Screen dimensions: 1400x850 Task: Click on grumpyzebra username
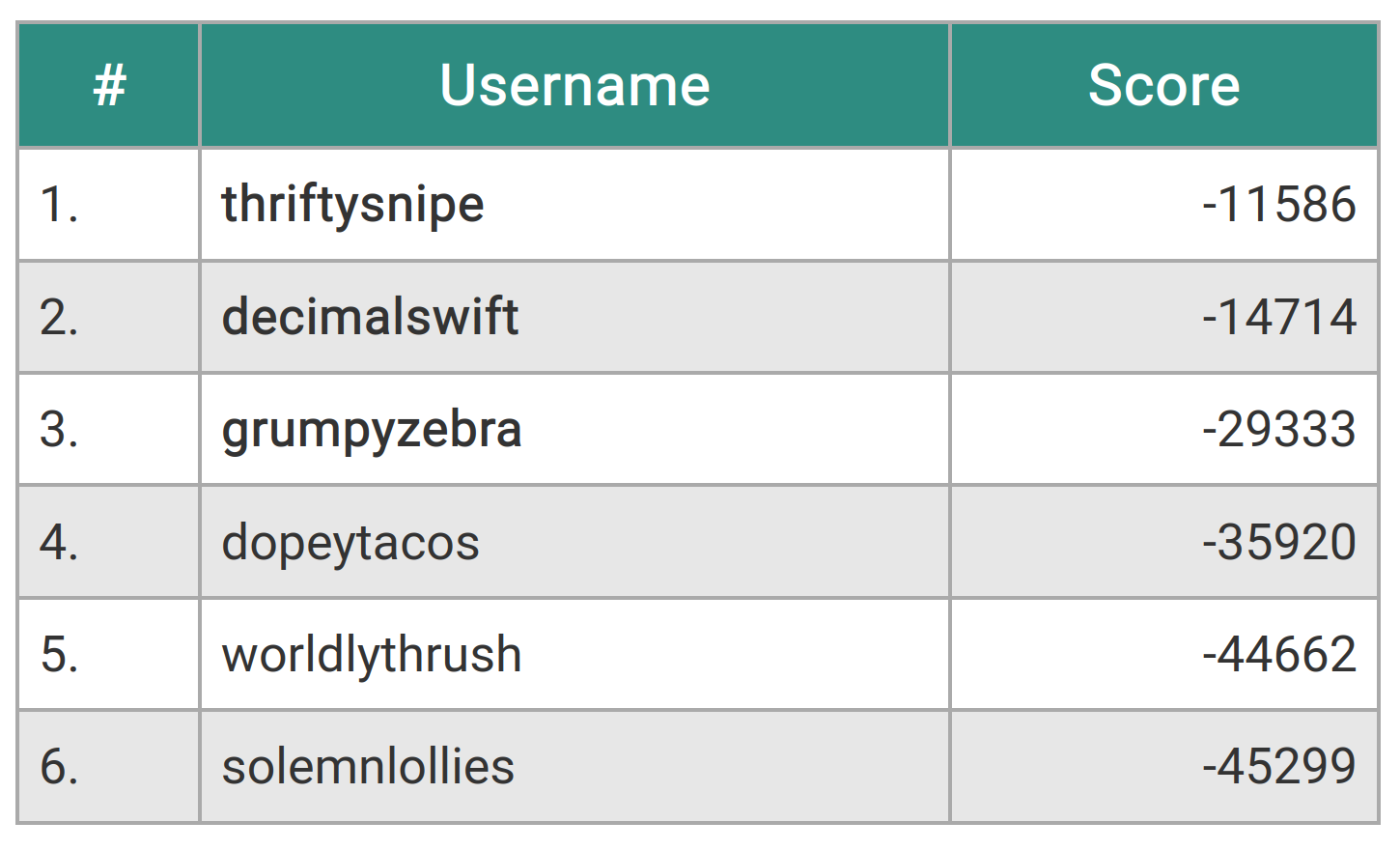coord(372,430)
